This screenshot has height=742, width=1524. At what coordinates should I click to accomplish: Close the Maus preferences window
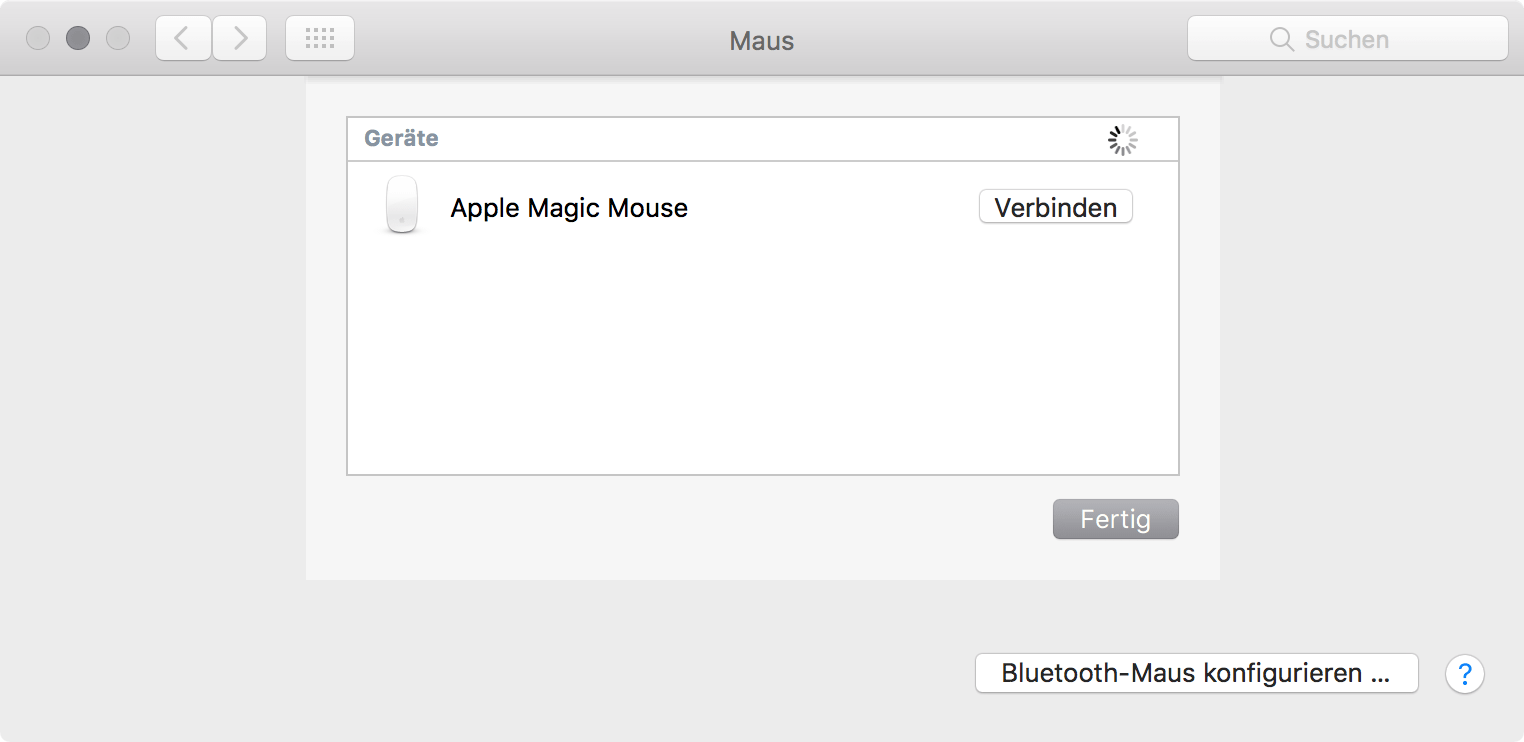(38, 39)
